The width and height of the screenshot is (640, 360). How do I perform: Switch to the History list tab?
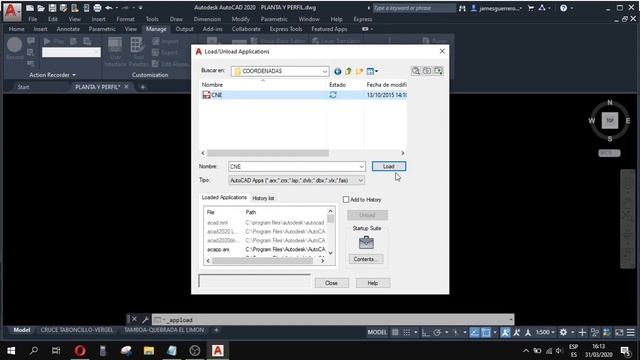pyautogui.click(x=263, y=198)
